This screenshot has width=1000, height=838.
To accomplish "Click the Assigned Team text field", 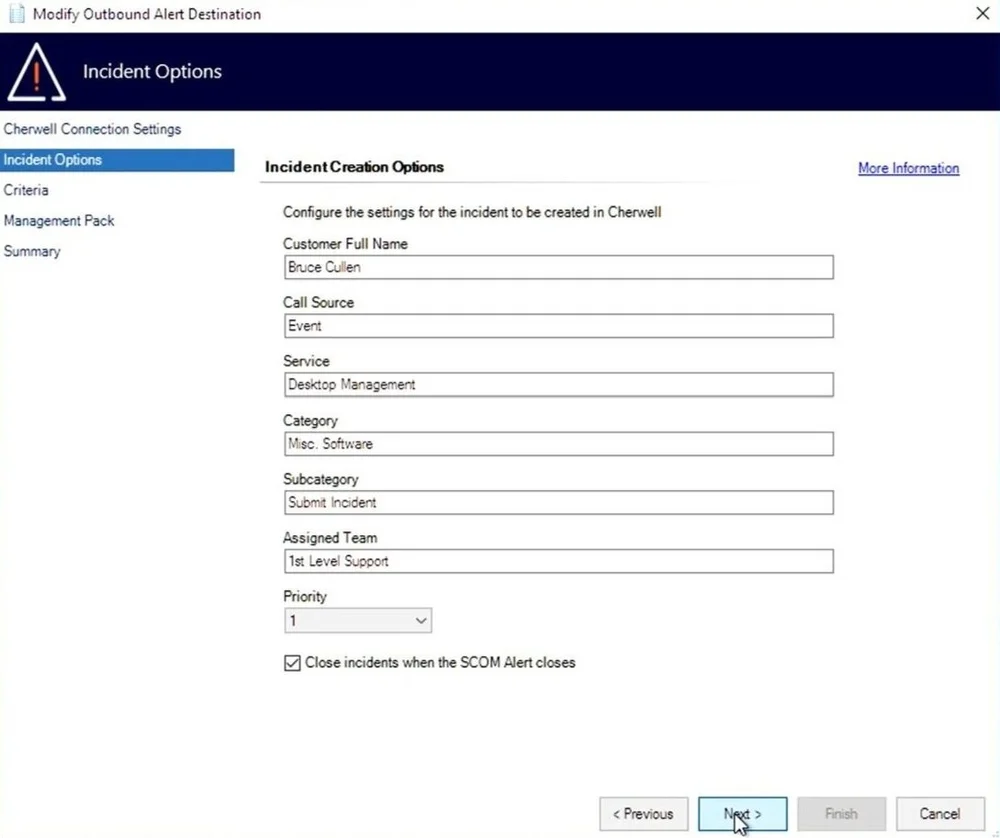I will (x=559, y=561).
